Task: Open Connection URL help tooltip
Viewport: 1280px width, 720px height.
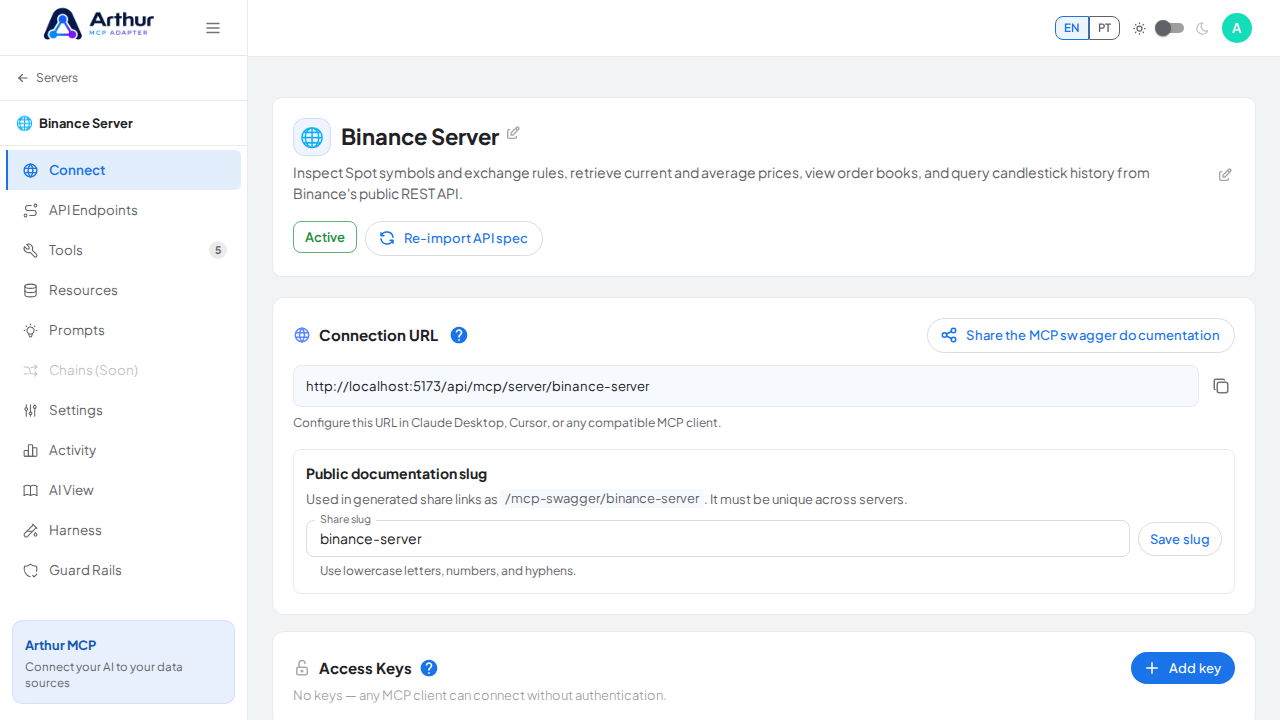Action: [x=459, y=335]
